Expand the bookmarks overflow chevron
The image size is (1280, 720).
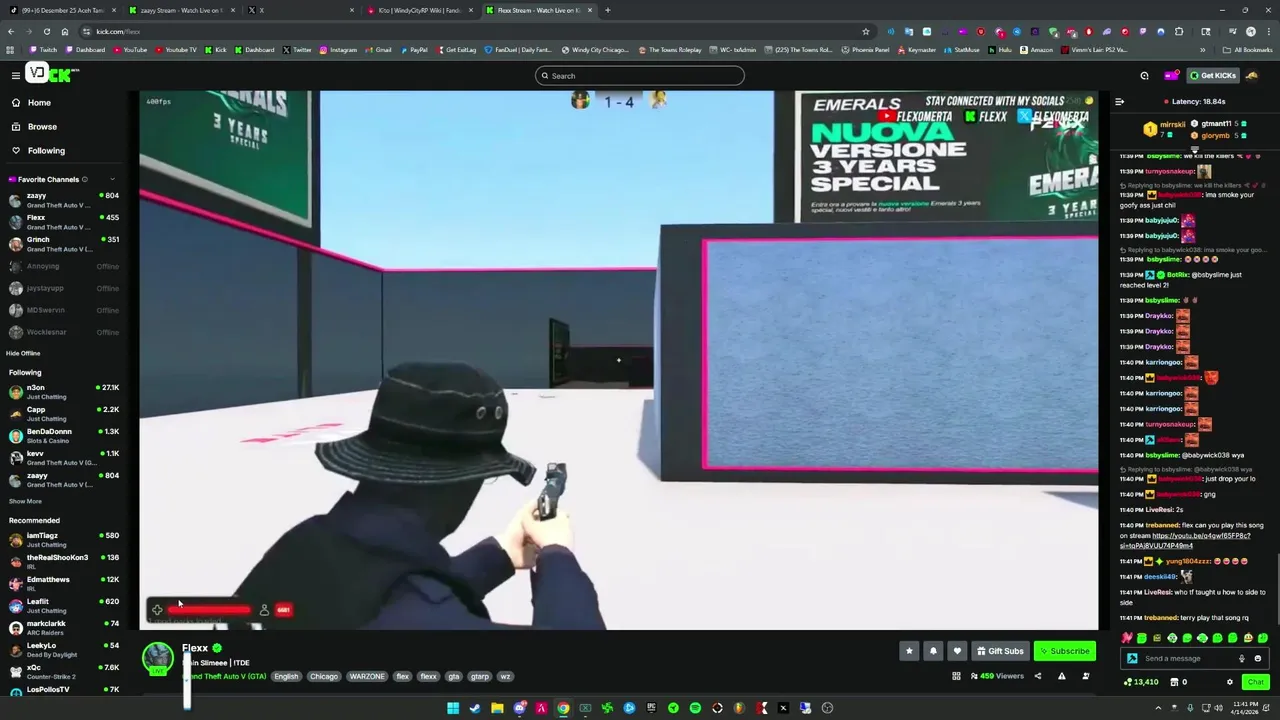(x=1203, y=49)
